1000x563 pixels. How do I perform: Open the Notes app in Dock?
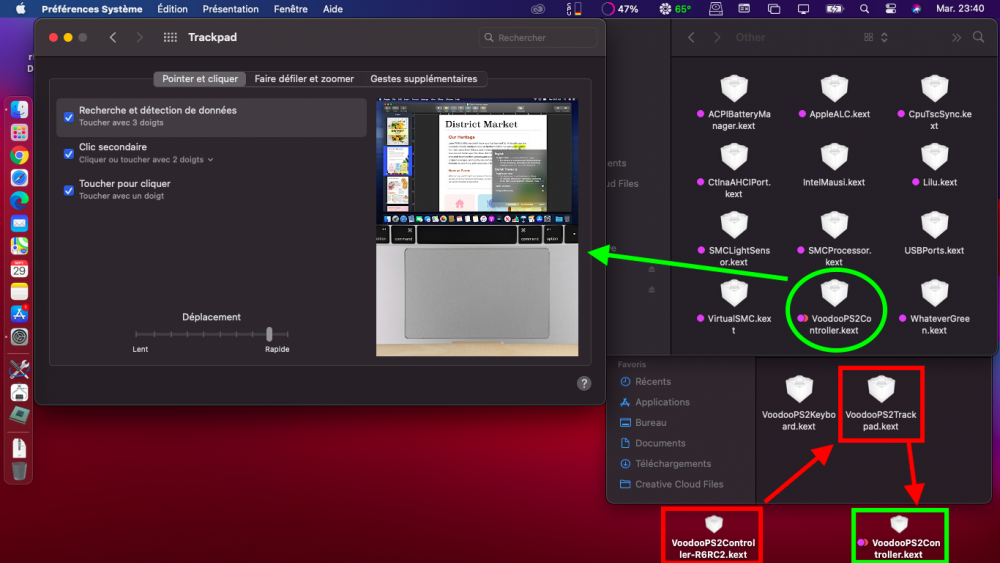pos(19,291)
